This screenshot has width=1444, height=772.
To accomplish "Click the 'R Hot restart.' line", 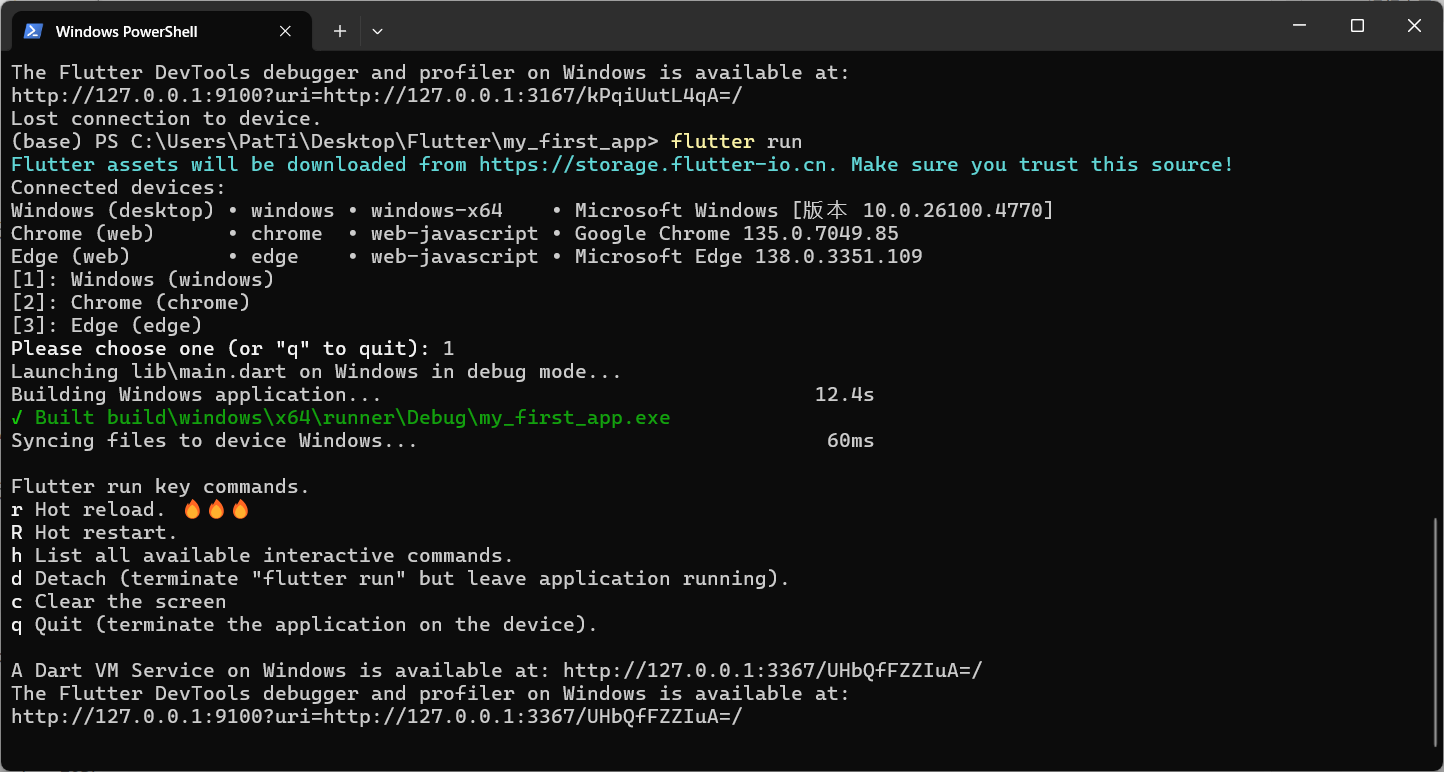I will tap(94, 532).
